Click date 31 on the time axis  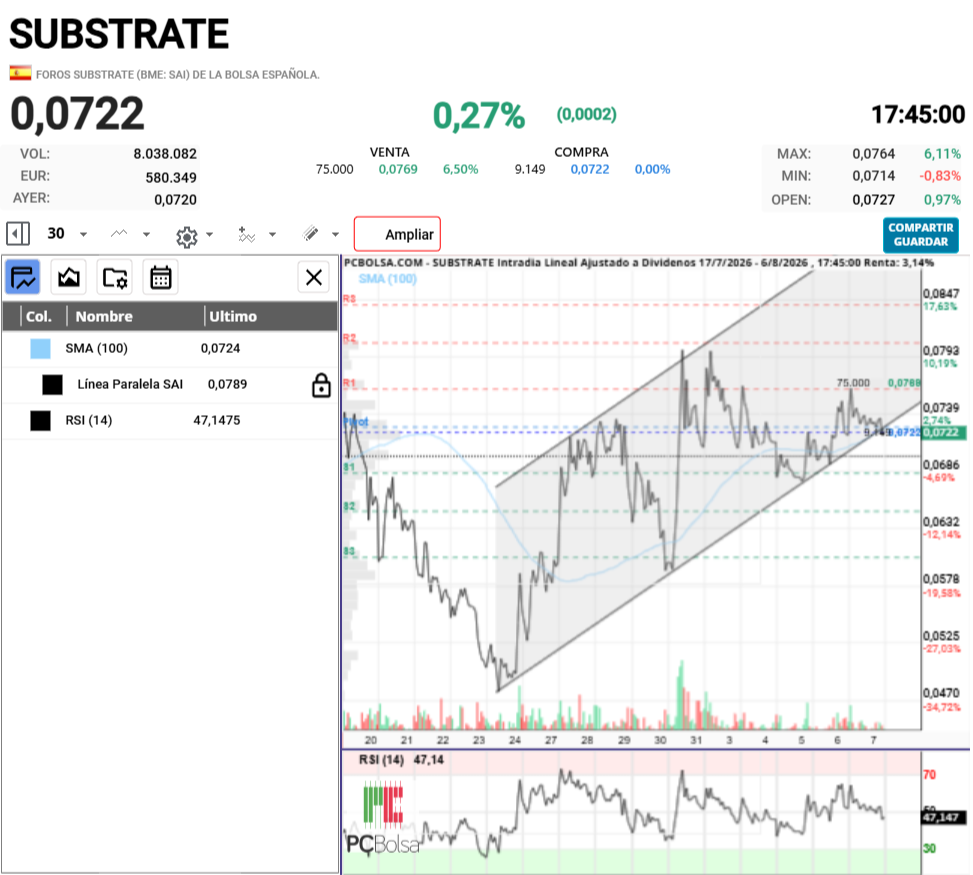click(x=696, y=740)
